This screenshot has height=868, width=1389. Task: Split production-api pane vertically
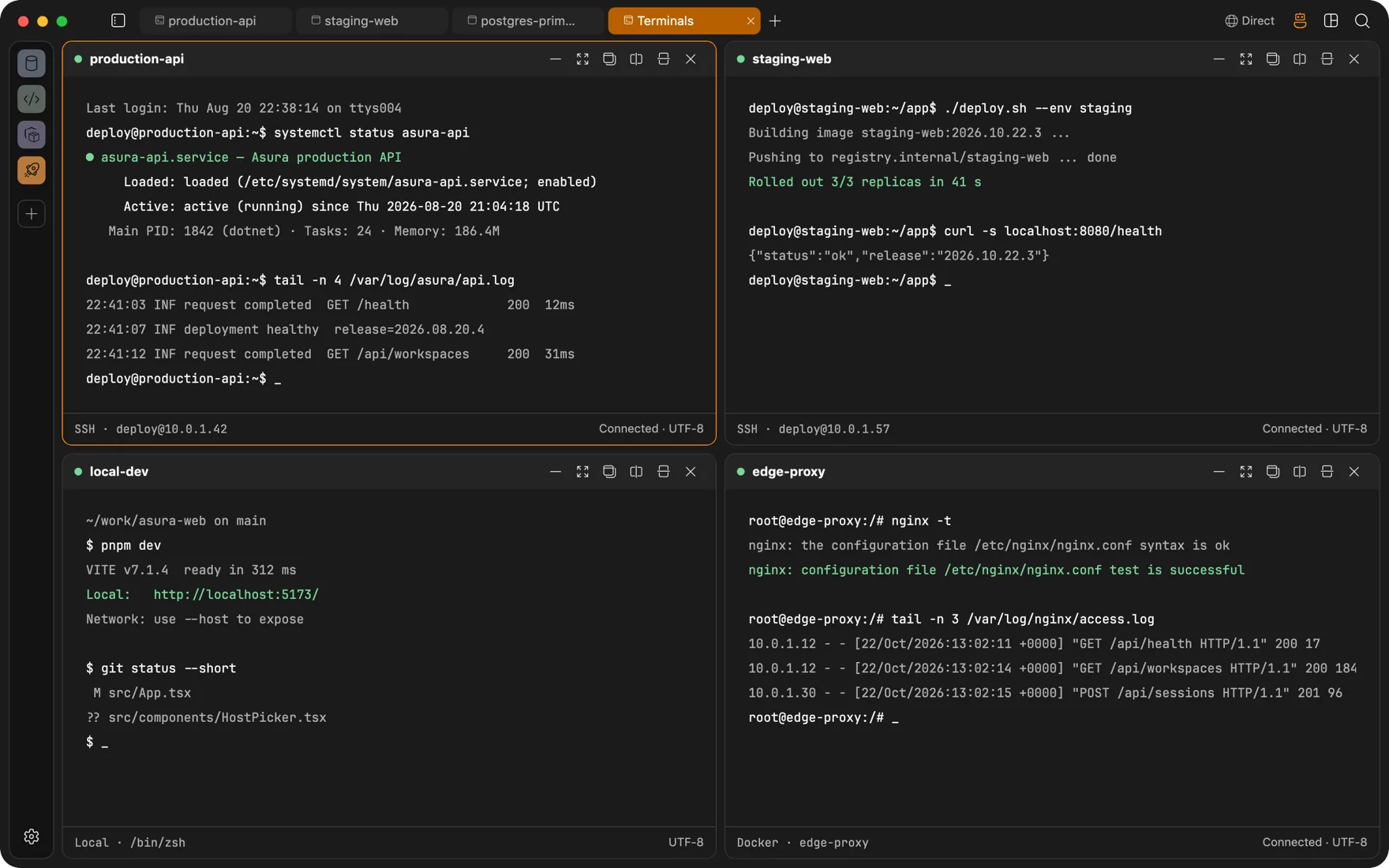click(x=636, y=59)
